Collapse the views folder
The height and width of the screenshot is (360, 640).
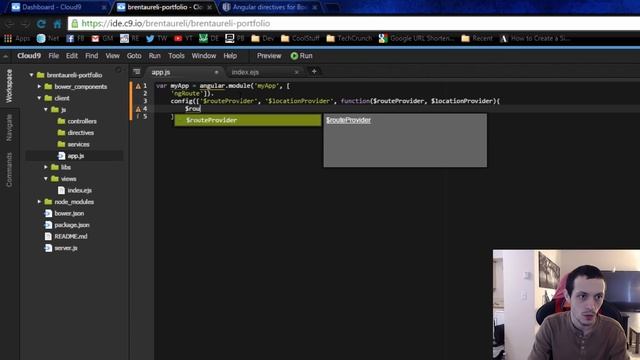click(46, 179)
